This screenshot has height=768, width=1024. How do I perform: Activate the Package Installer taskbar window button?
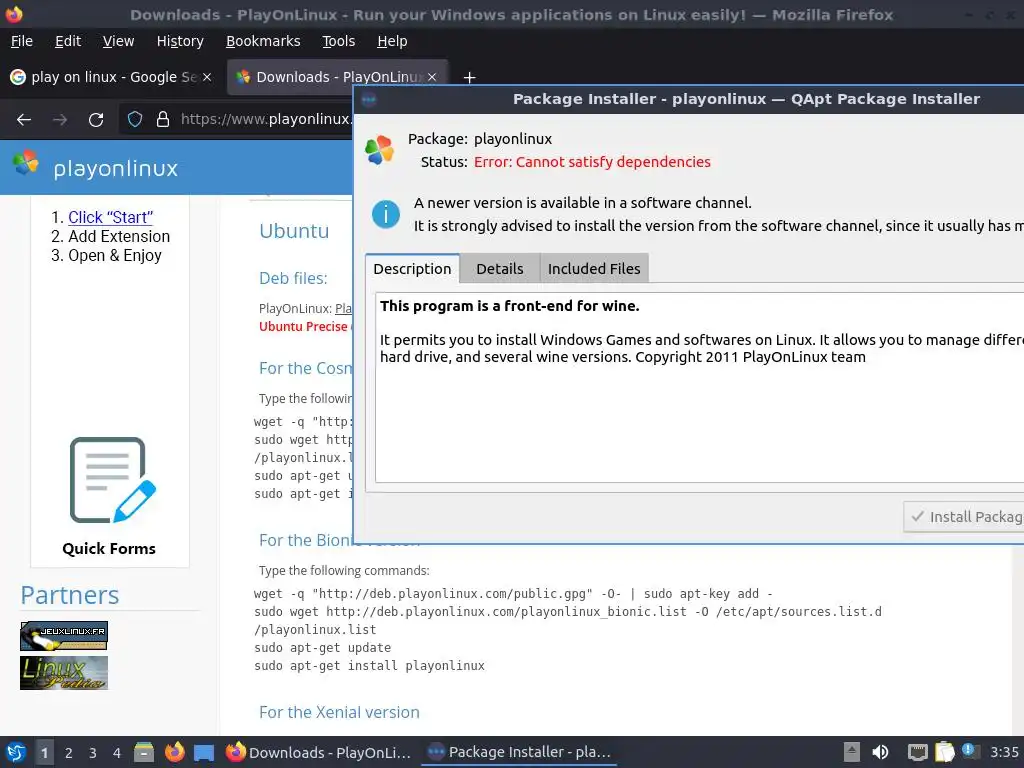coord(519,752)
